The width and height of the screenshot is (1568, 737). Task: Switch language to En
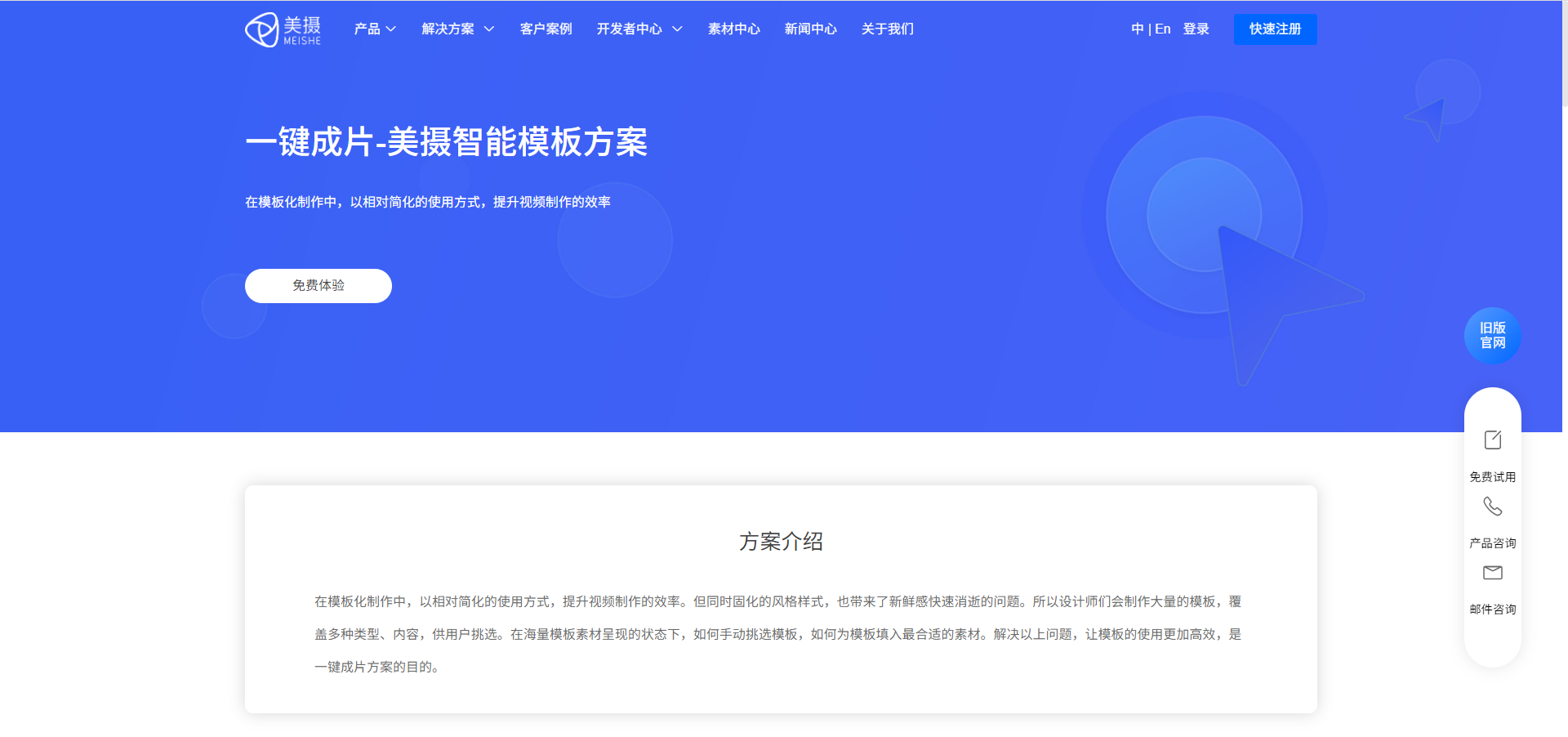tap(1163, 29)
